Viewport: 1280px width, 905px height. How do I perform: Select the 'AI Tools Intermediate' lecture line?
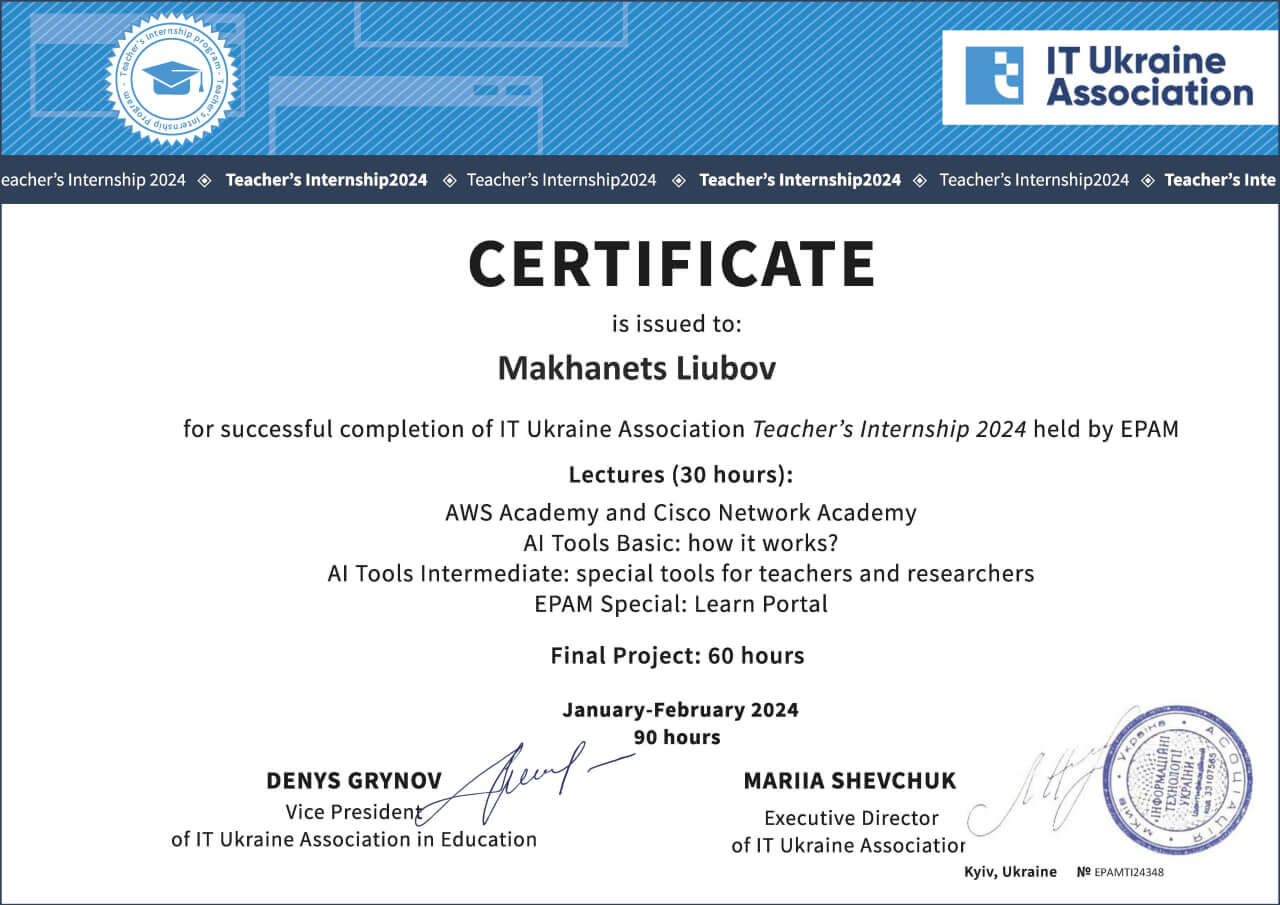pos(680,574)
